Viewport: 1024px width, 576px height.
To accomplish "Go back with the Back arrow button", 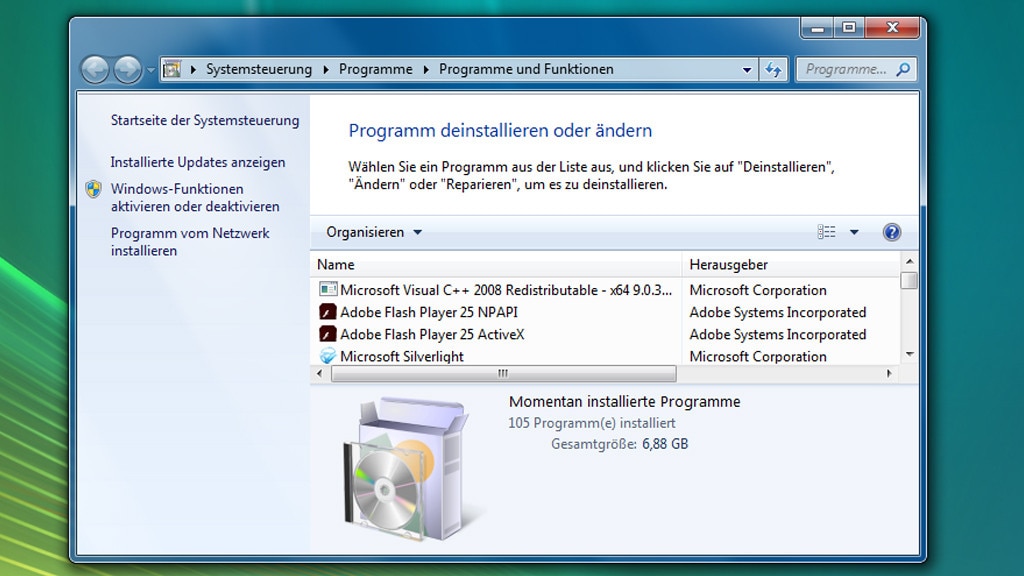I will tap(95, 69).
